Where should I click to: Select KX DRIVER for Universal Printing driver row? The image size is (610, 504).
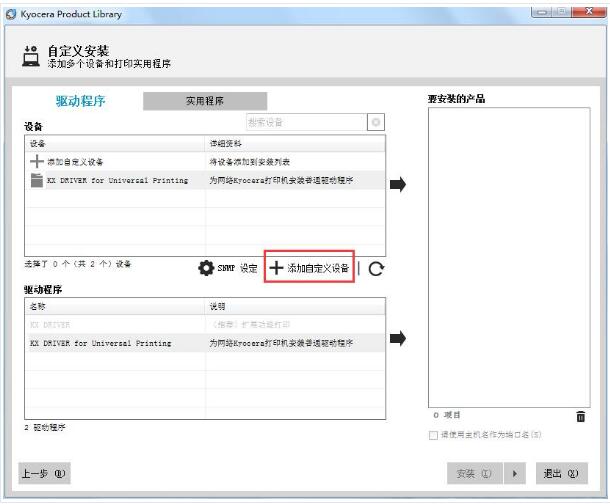pyautogui.click(x=205, y=343)
